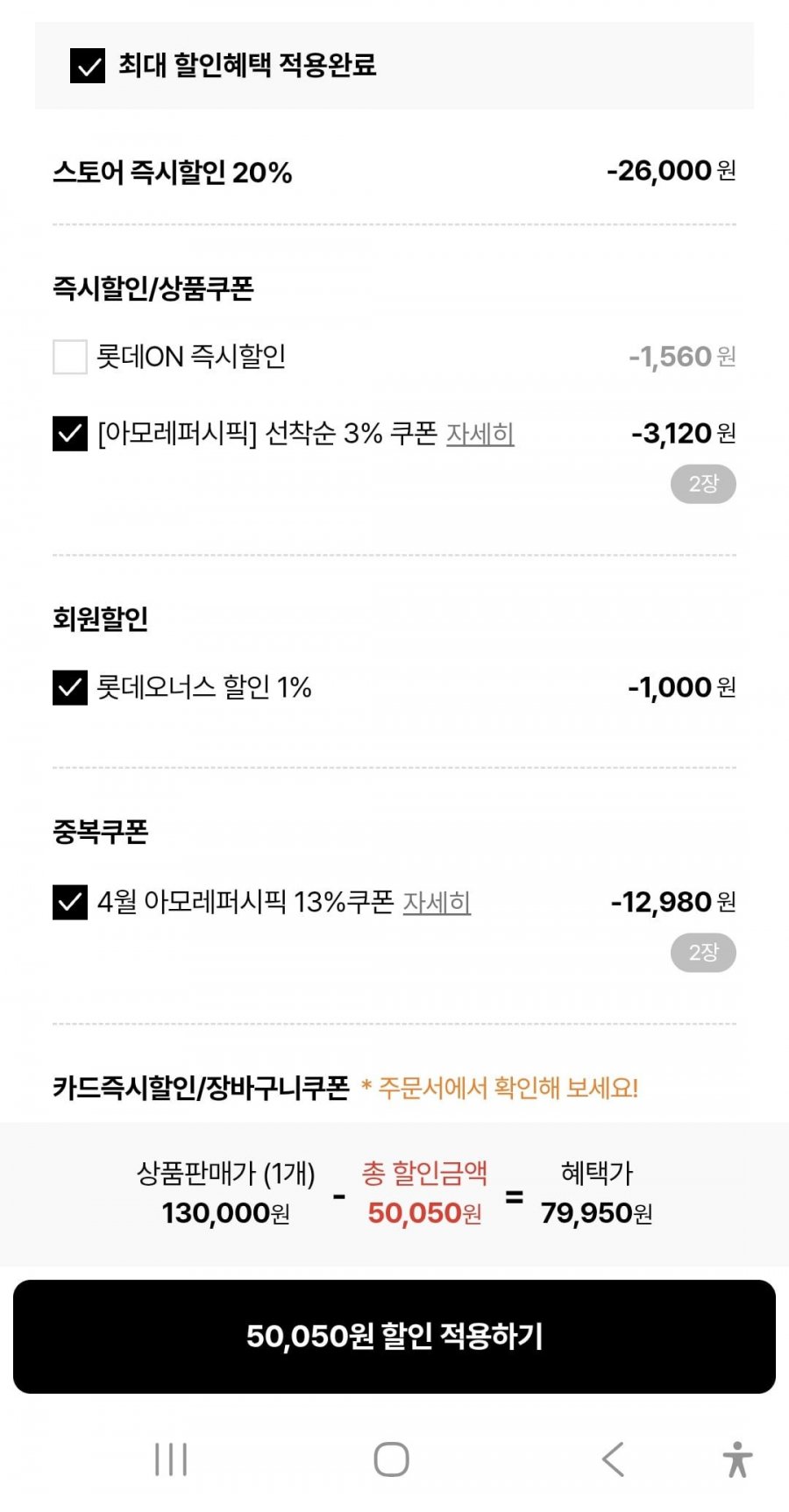
Task: Open 자세히 link for 선착순 3% 쿠폰
Action: (x=480, y=434)
